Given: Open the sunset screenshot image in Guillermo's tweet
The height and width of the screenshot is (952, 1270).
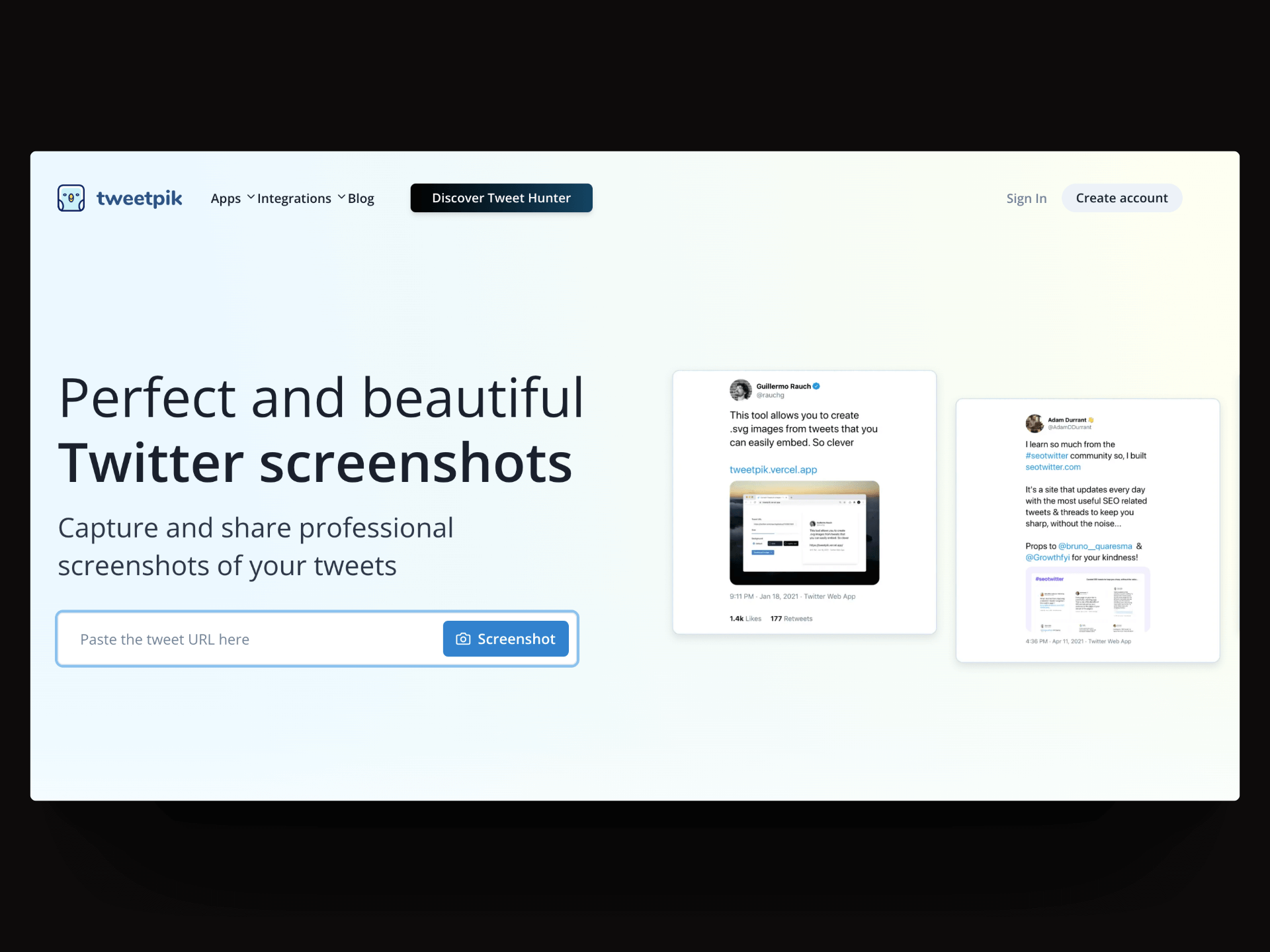Looking at the screenshot, I should coord(804,533).
